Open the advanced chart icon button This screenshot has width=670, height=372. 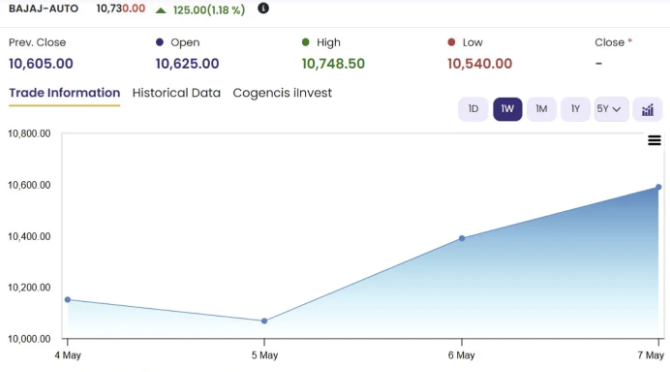tap(647, 109)
